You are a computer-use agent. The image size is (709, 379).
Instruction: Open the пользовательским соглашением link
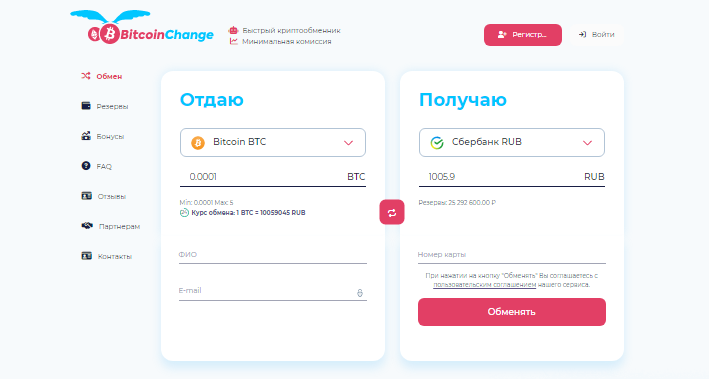coord(484,285)
